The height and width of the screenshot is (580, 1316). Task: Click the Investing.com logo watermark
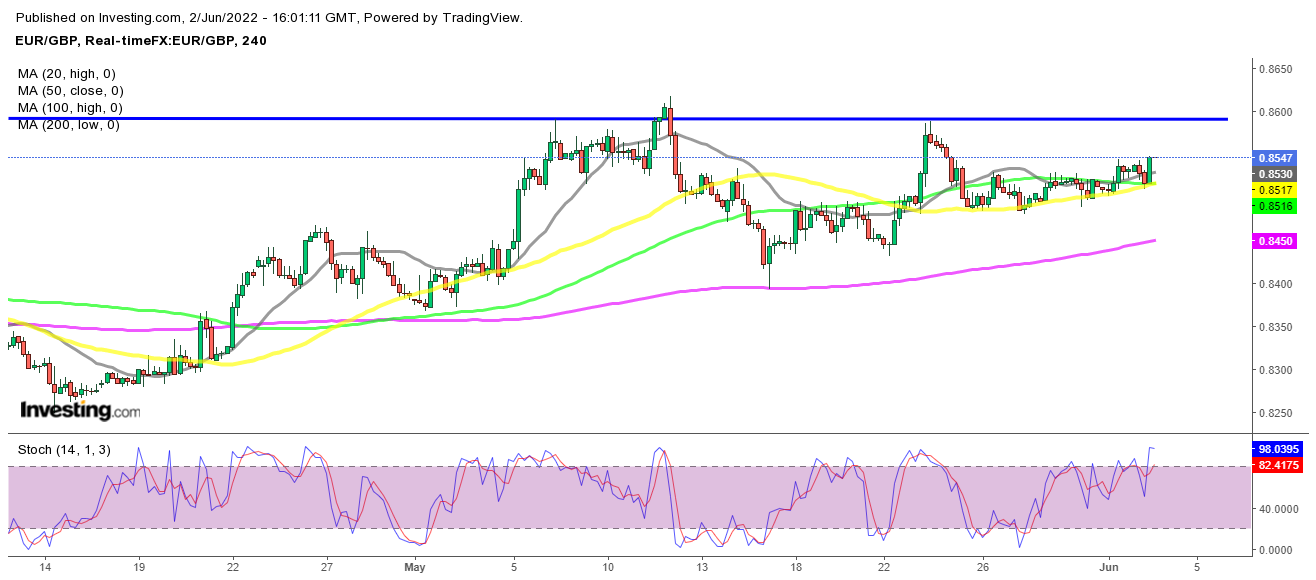coord(80,410)
